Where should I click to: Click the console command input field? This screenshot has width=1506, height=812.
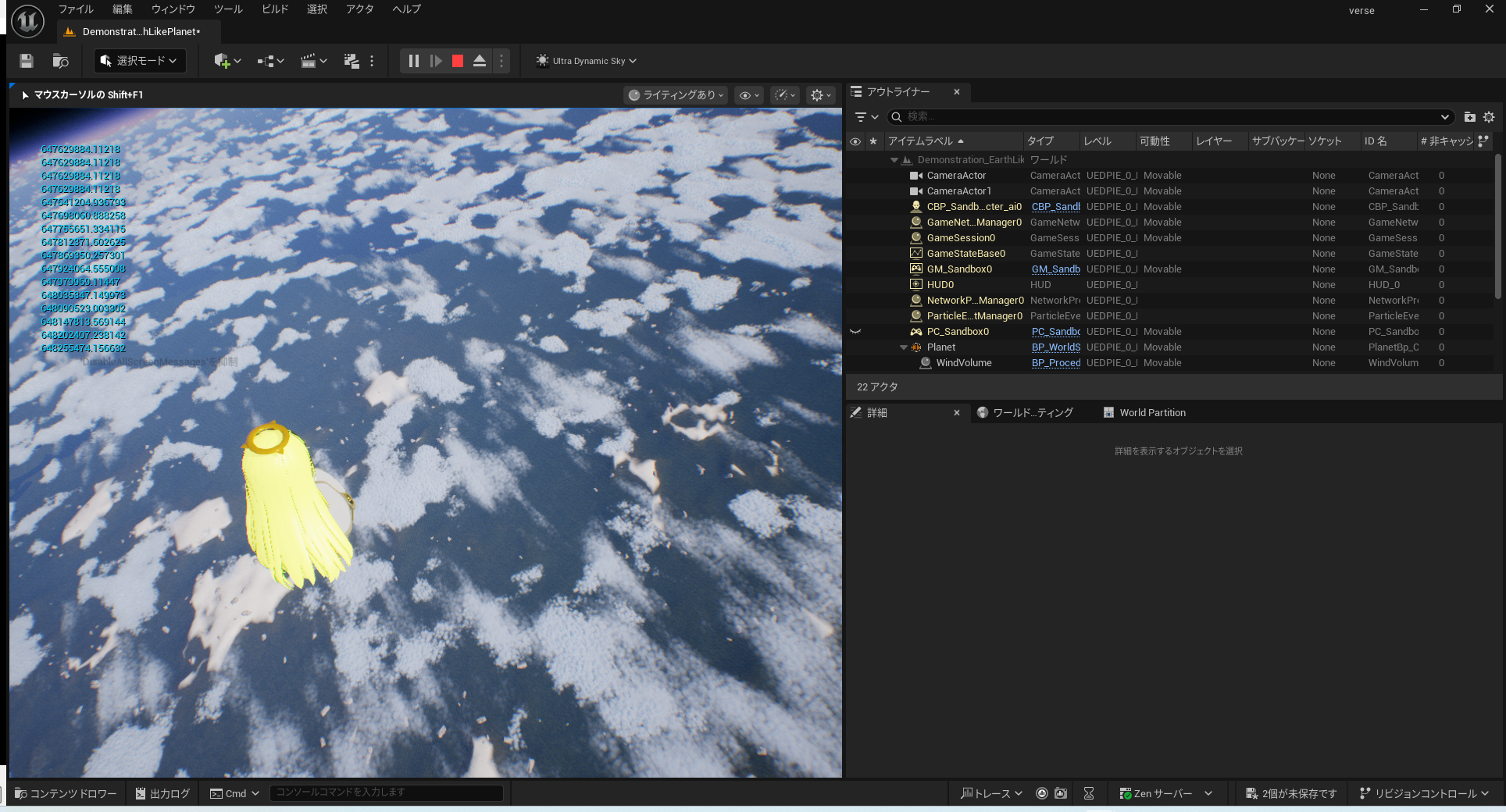[387, 792]
